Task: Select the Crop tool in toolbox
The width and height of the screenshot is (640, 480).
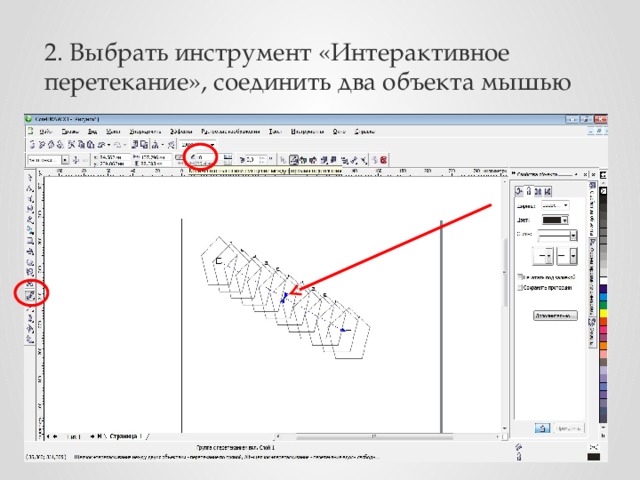Action: [30, 199]
